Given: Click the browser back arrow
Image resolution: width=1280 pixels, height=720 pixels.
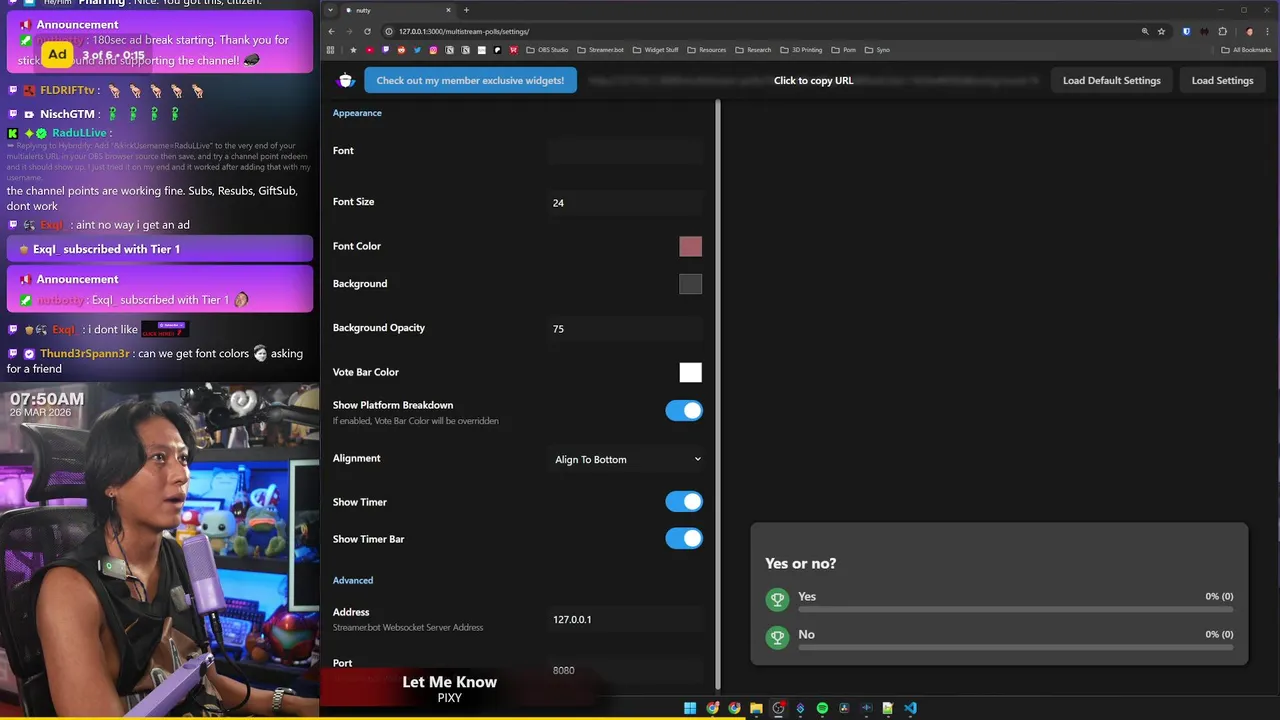Looking at the screenshot, I should click(331, 31).
